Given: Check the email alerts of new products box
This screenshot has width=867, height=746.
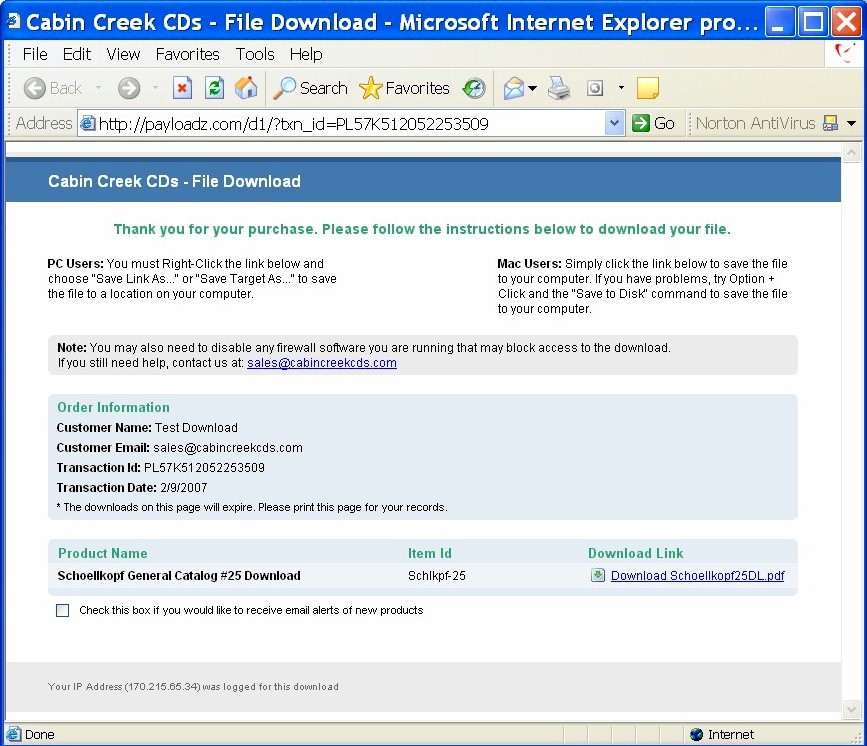Looking at the screenshot, I should tap(62, 610).
